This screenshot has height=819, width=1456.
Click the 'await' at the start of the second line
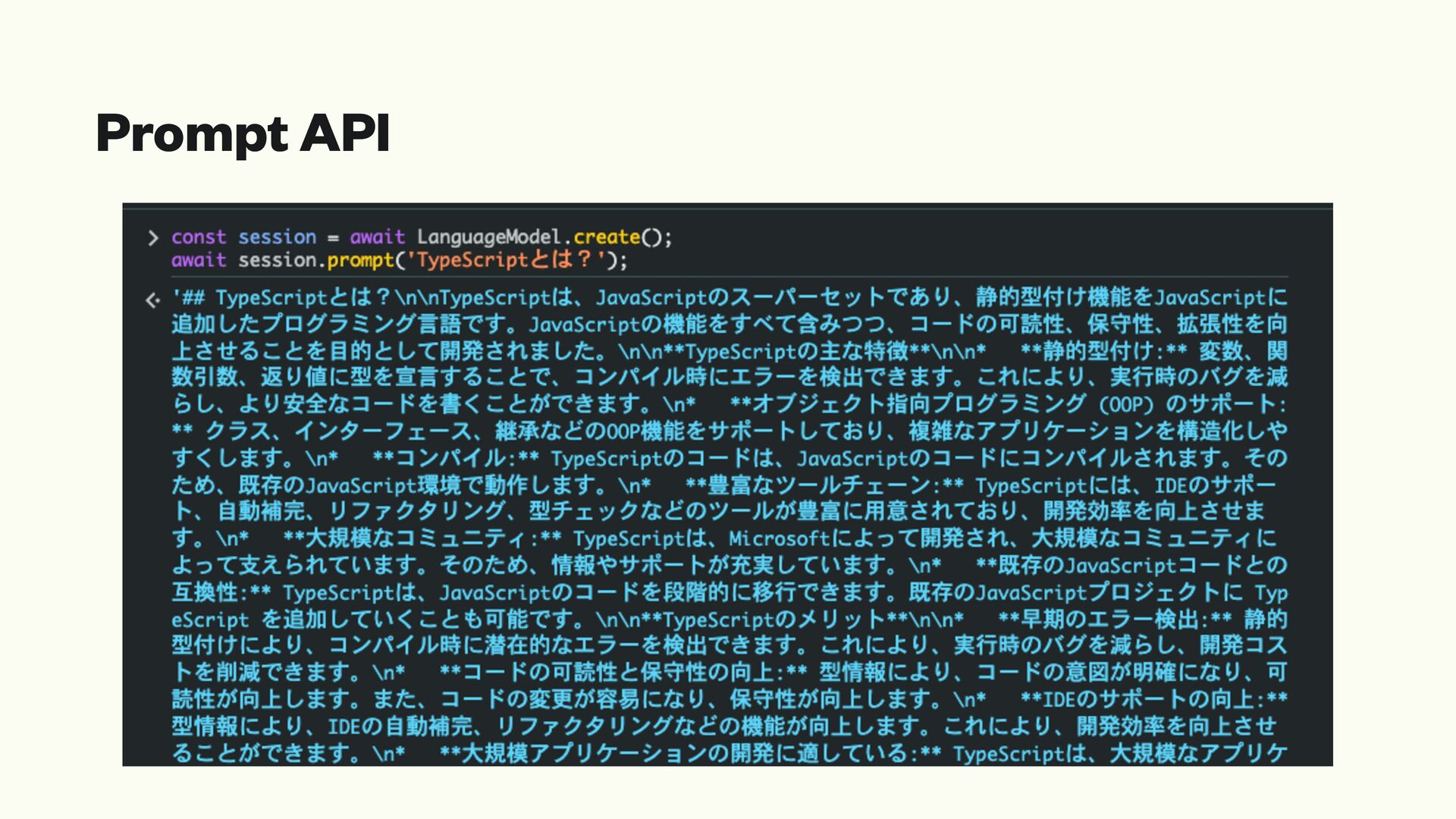point(199,261)
